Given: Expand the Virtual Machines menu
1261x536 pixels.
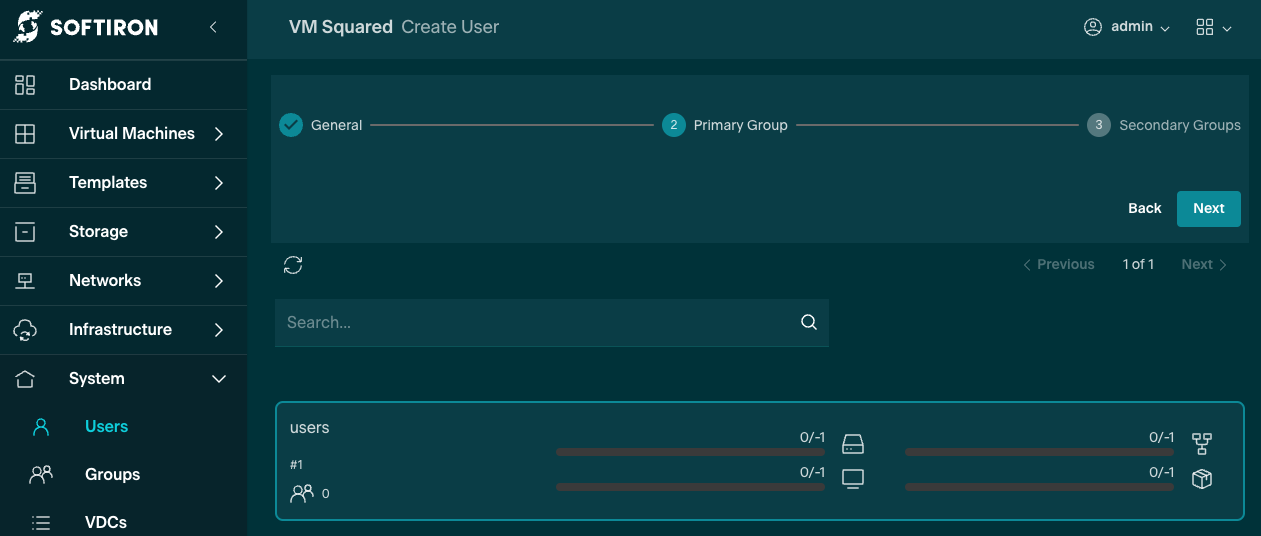Looking at the screenshot, I should (219, 134).
